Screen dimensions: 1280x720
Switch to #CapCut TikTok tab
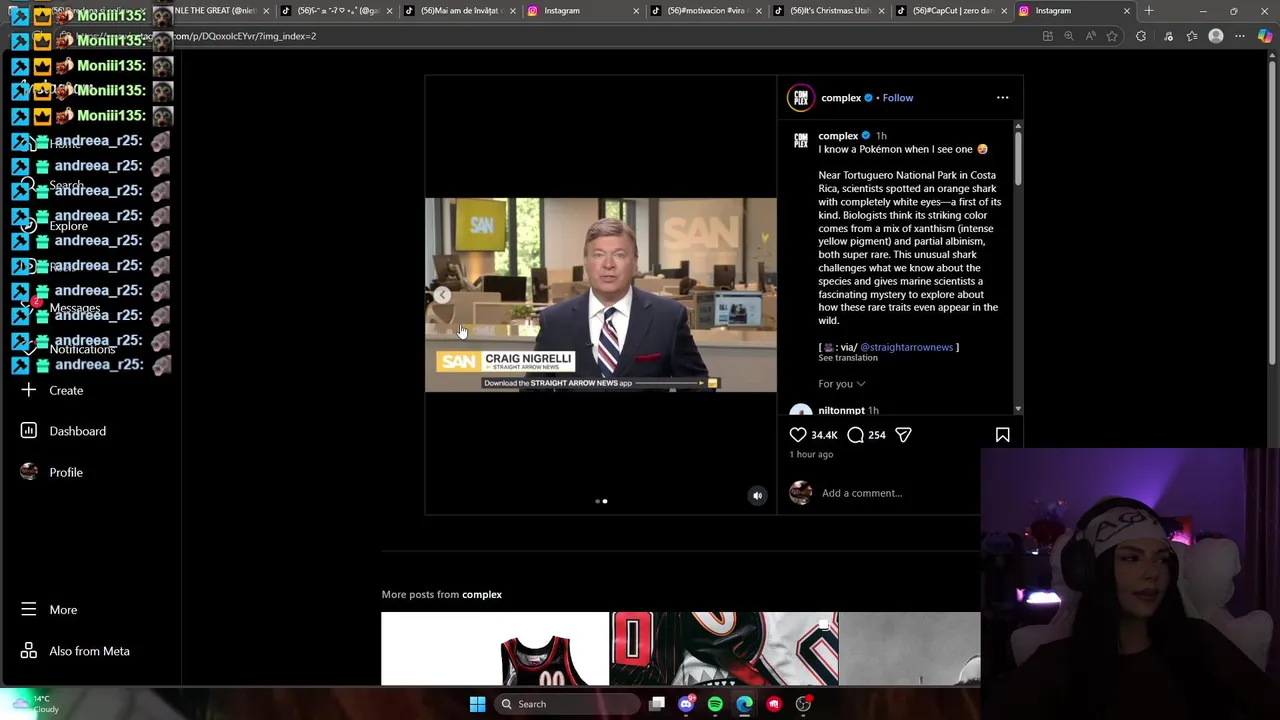click(950, 11)
